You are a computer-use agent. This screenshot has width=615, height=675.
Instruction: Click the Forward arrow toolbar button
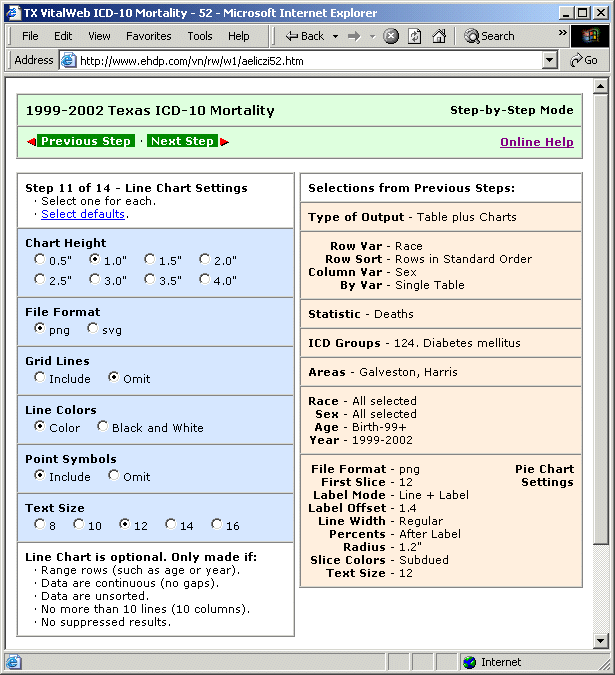click(x=354, y=36)
